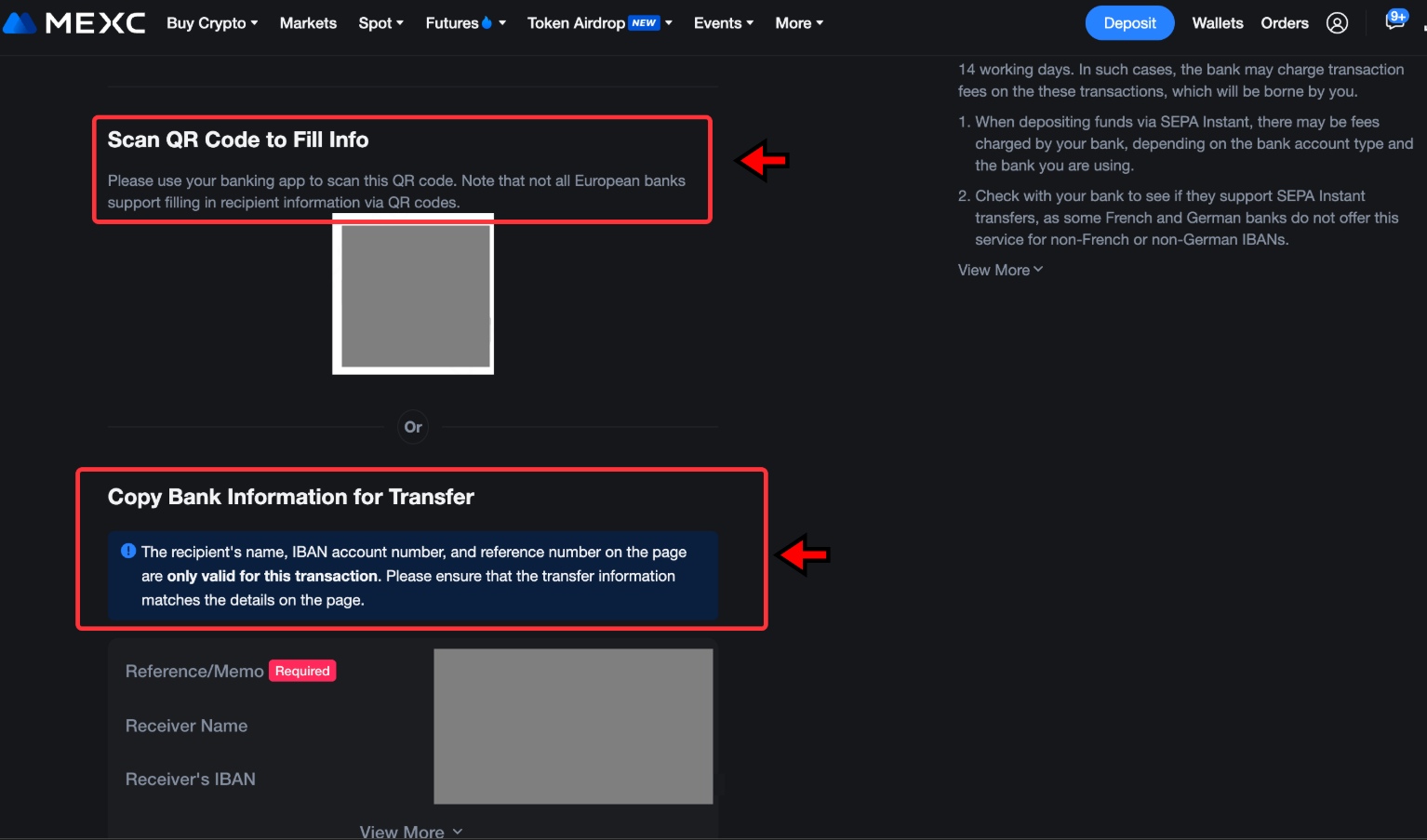Select the Markets menu item
Viewport: 1427px width, 840px height.
click(x=308, y=22)
